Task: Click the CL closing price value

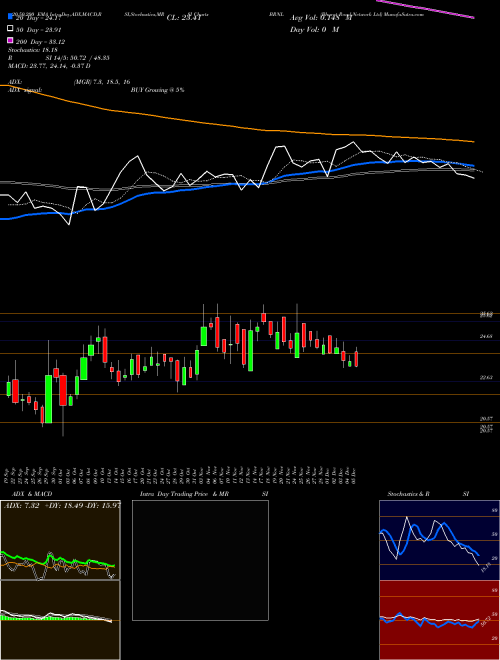Action: pyautogui.click(x=184, y=18)
